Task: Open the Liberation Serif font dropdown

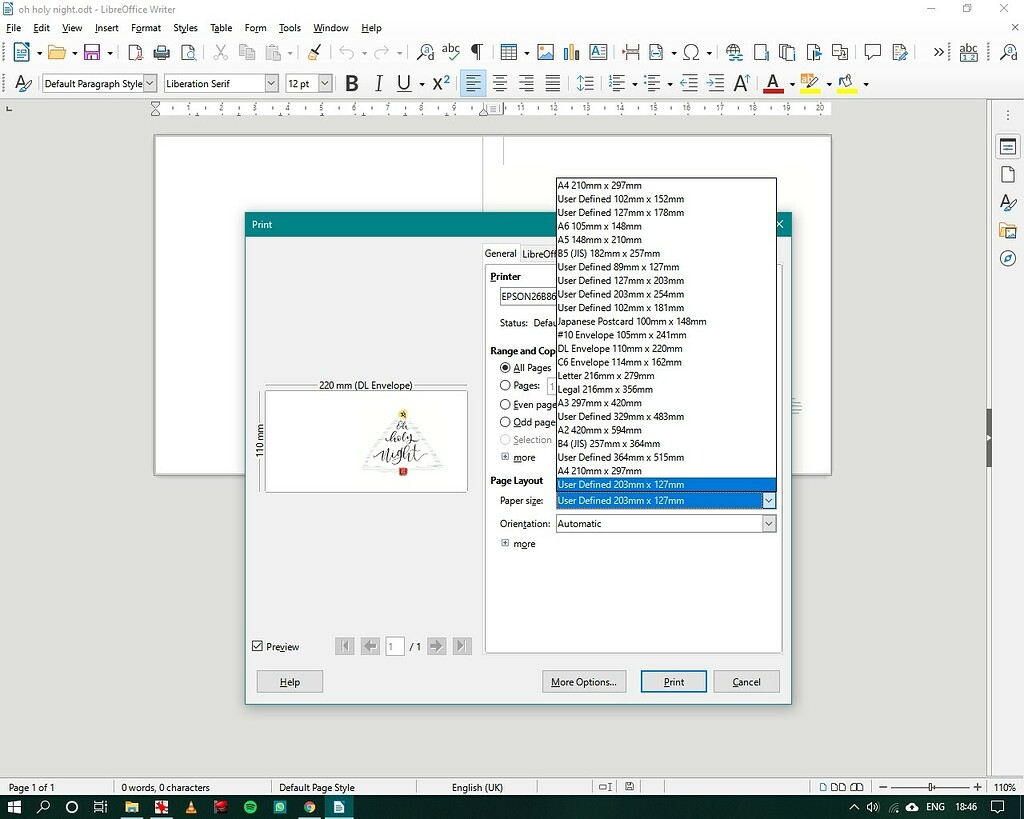Action: (x=272, y=84)
